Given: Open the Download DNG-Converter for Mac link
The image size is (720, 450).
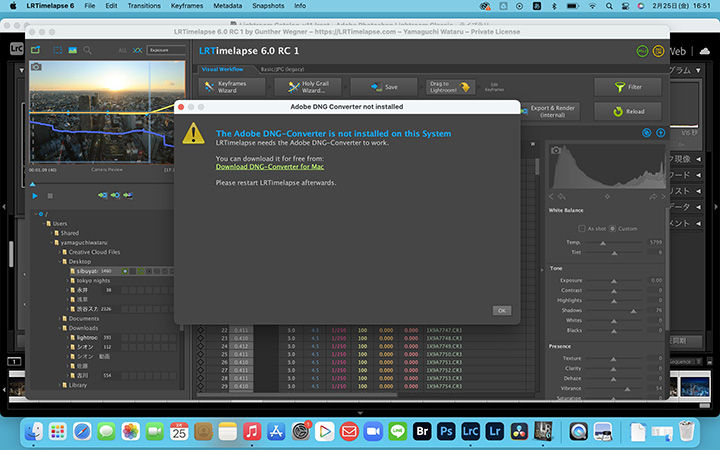Looking at the screenshot, I should click(270, 167).
